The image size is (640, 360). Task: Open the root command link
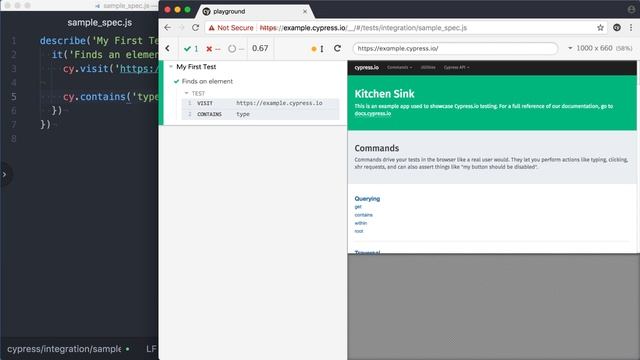click(x=359, y=231)
